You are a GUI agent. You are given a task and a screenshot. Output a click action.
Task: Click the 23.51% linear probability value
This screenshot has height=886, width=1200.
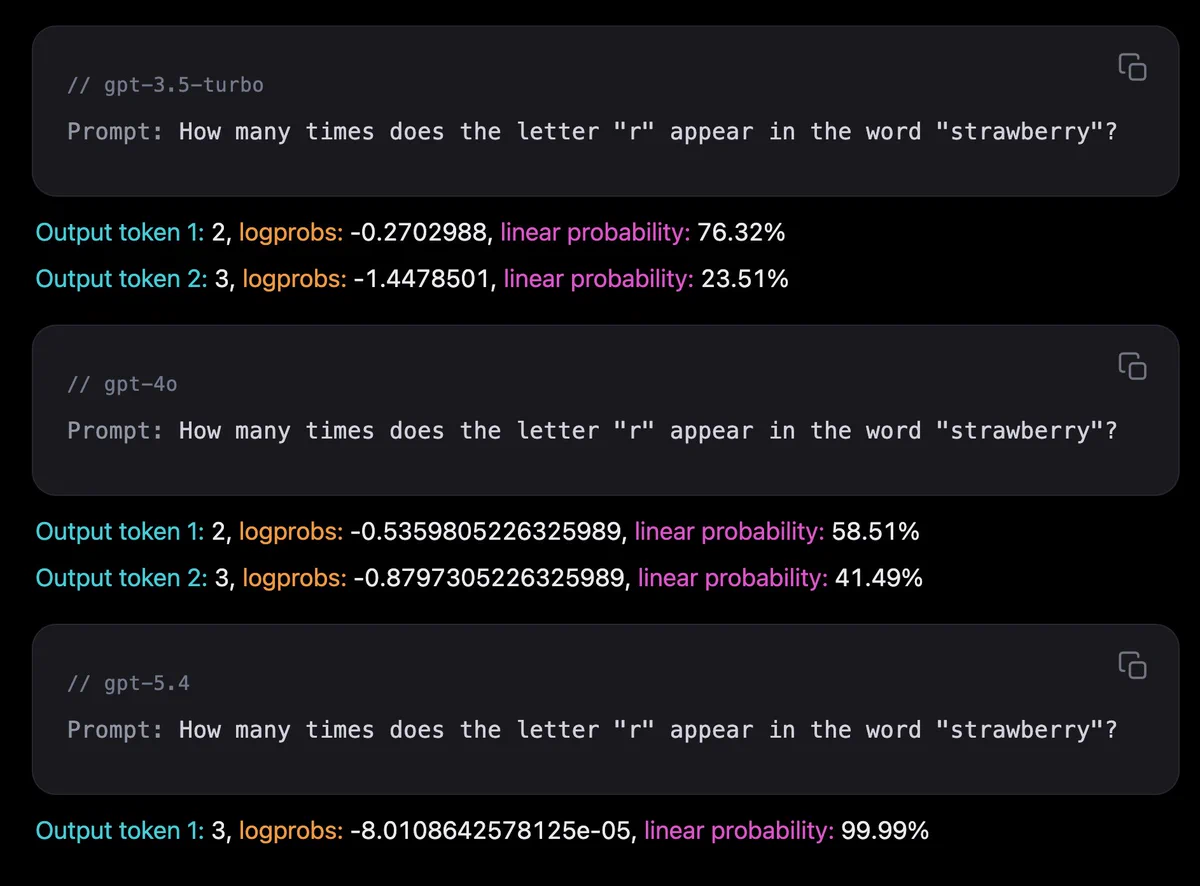(x=744, y=279)
